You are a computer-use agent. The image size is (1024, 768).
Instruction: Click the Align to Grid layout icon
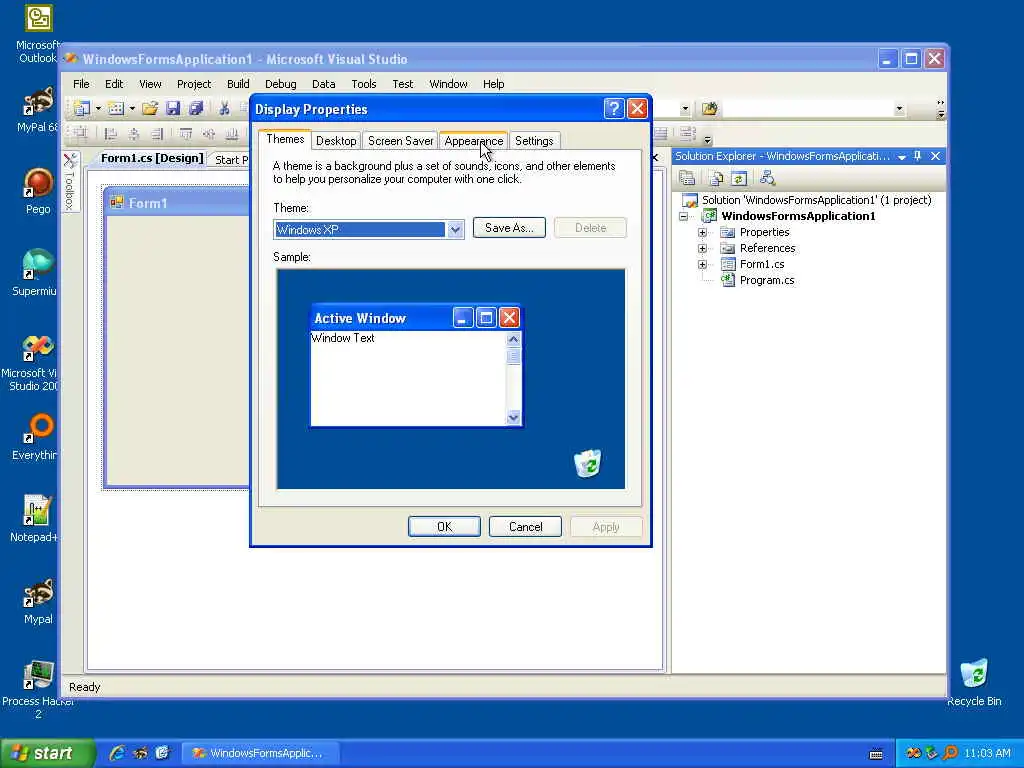80,134
